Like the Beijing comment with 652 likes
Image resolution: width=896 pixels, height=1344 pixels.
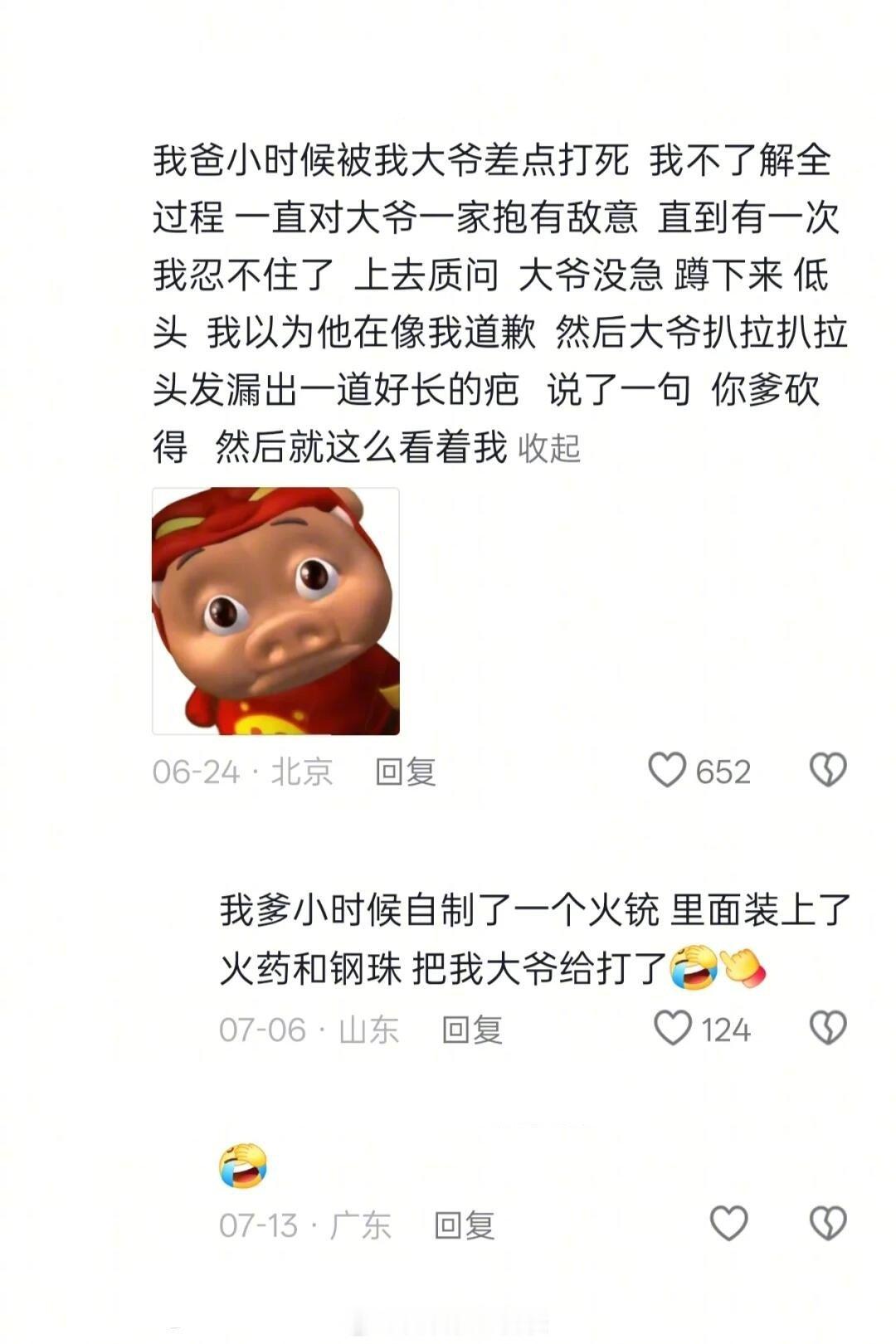[667, 770]
